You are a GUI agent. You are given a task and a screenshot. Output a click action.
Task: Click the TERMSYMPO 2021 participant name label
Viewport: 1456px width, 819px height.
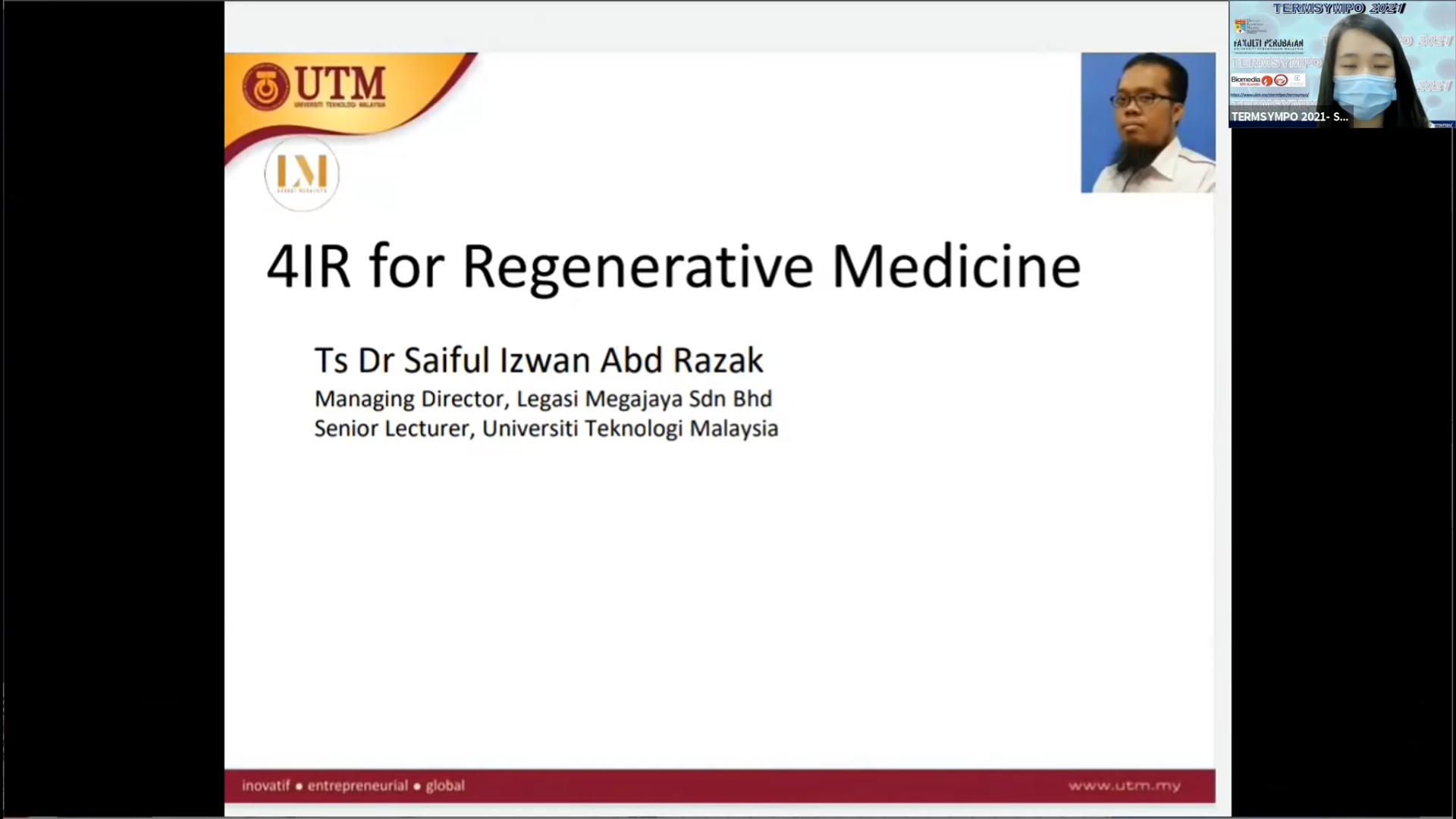(x=1289, y=117)
